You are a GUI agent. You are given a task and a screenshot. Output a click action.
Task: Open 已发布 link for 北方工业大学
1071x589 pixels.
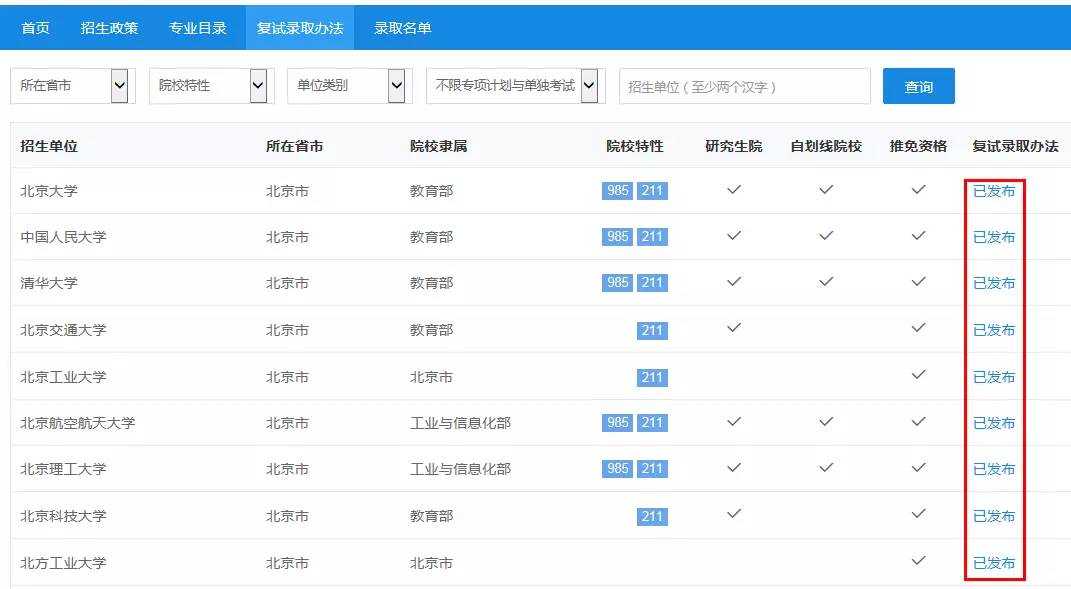(994, 563)
